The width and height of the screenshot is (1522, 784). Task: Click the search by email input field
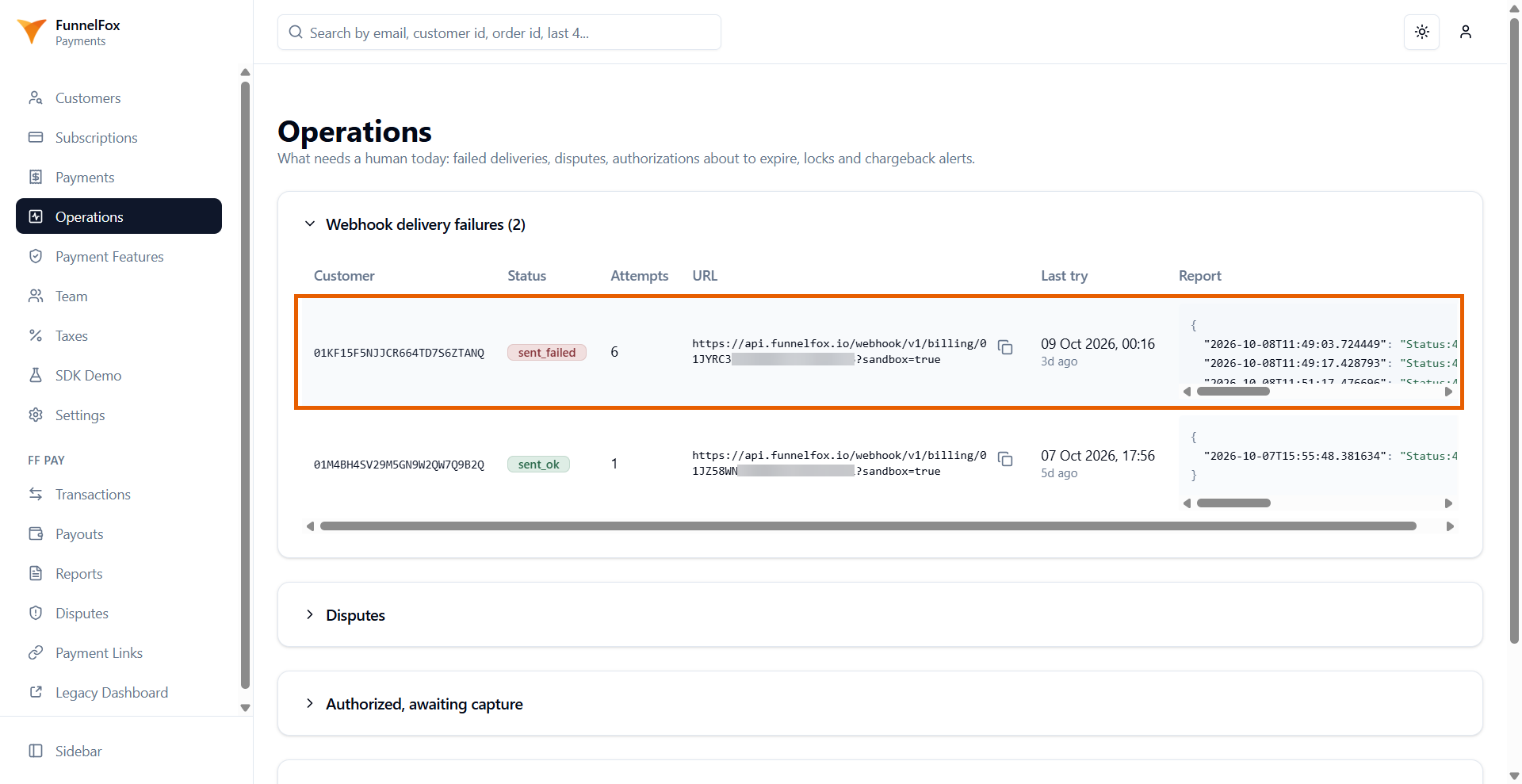point(499,33)
